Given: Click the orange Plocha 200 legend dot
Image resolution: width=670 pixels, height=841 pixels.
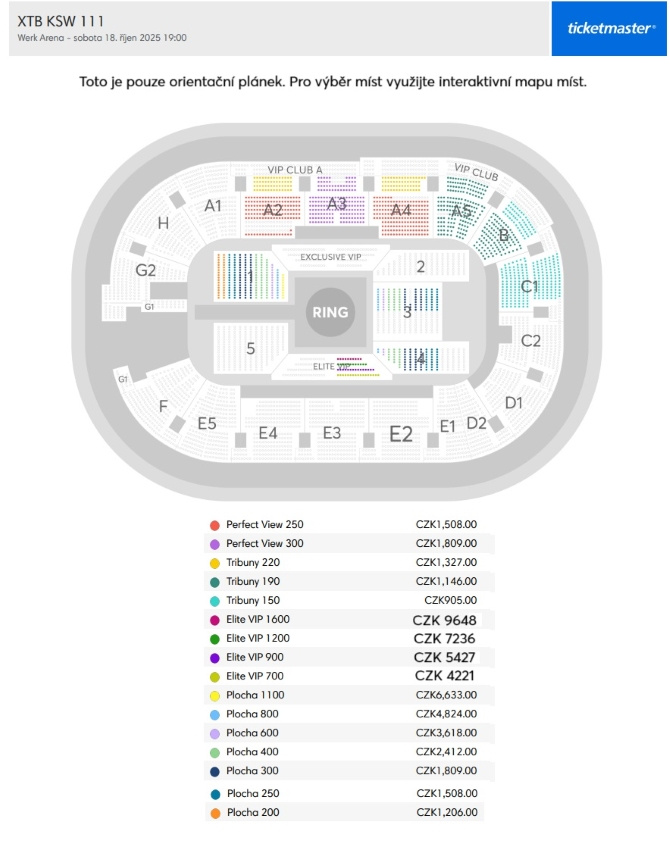Looking at the screenshot, I should [215, 813].
